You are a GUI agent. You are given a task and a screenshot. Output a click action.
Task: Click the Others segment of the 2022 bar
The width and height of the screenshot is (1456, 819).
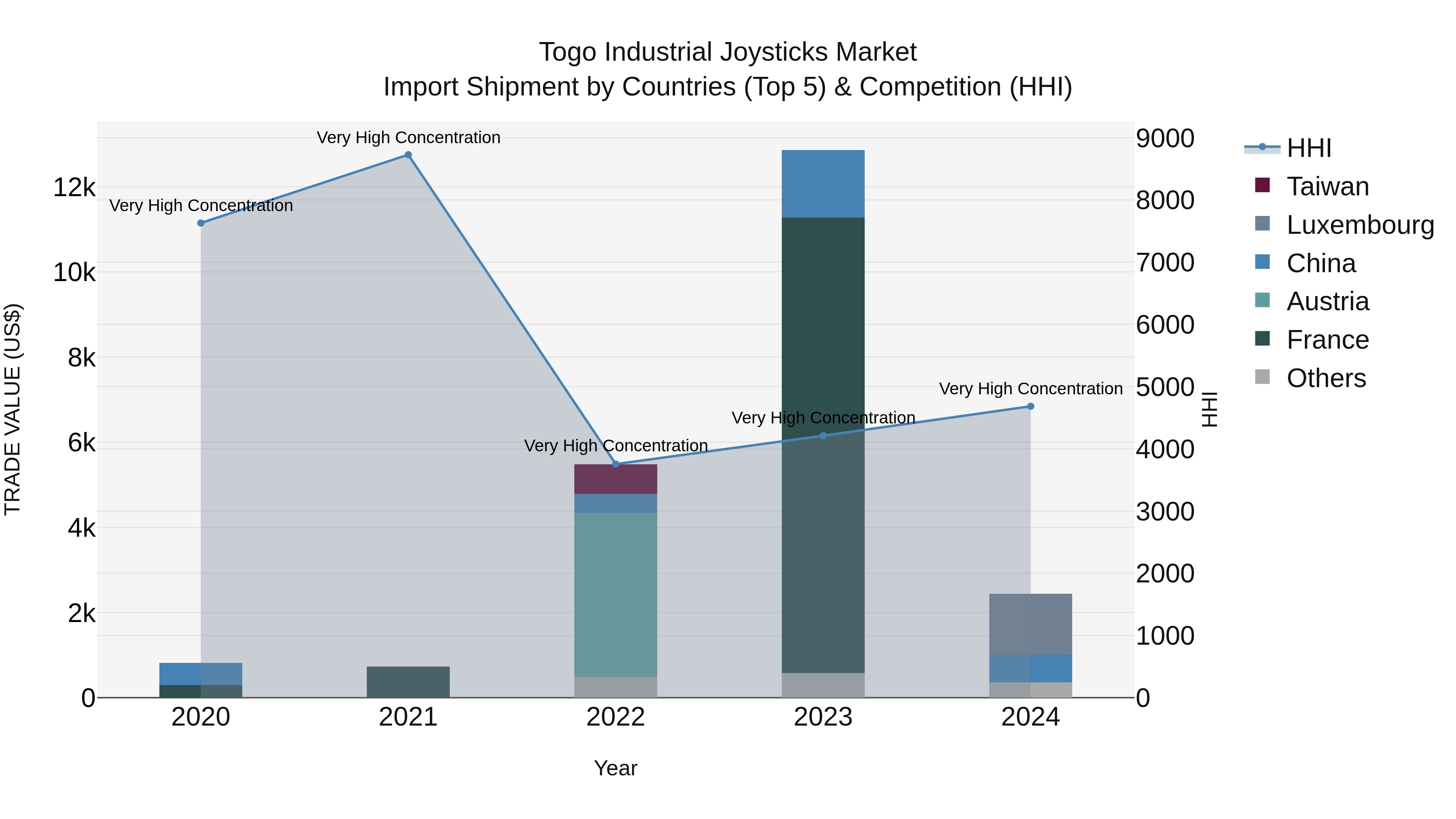pyautogui.click(x=616, y=687)
